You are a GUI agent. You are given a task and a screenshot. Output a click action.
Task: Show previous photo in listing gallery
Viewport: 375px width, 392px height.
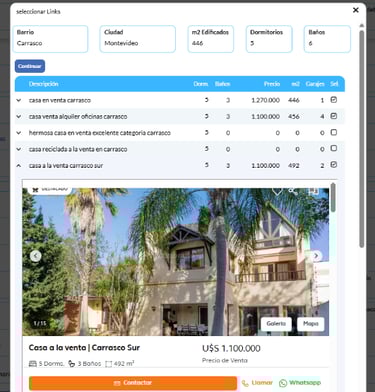click(x=36, y=256)
